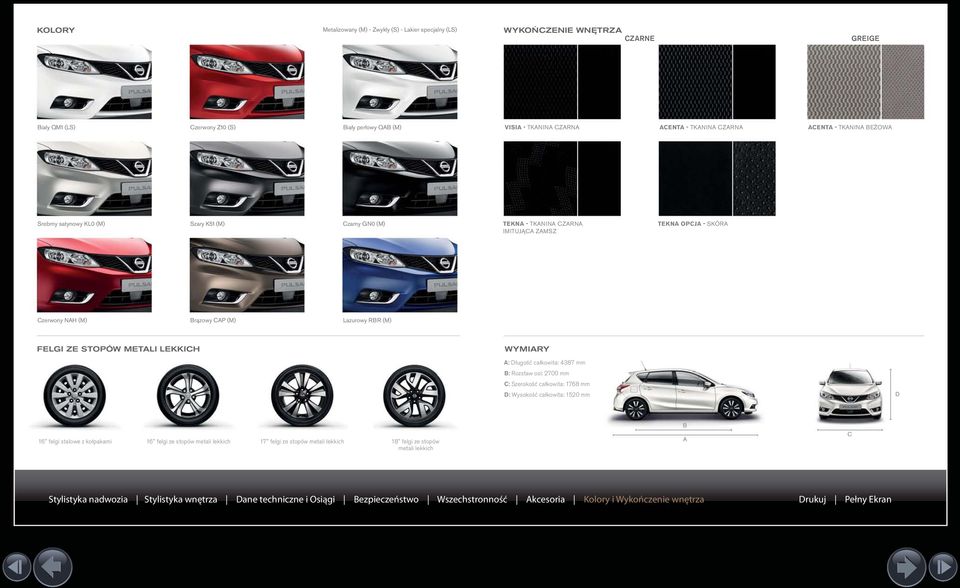Select the Lazurowy RBR blue car image
Image resolution: width=960 pixels, height=588 pixels.
point(400,275)
